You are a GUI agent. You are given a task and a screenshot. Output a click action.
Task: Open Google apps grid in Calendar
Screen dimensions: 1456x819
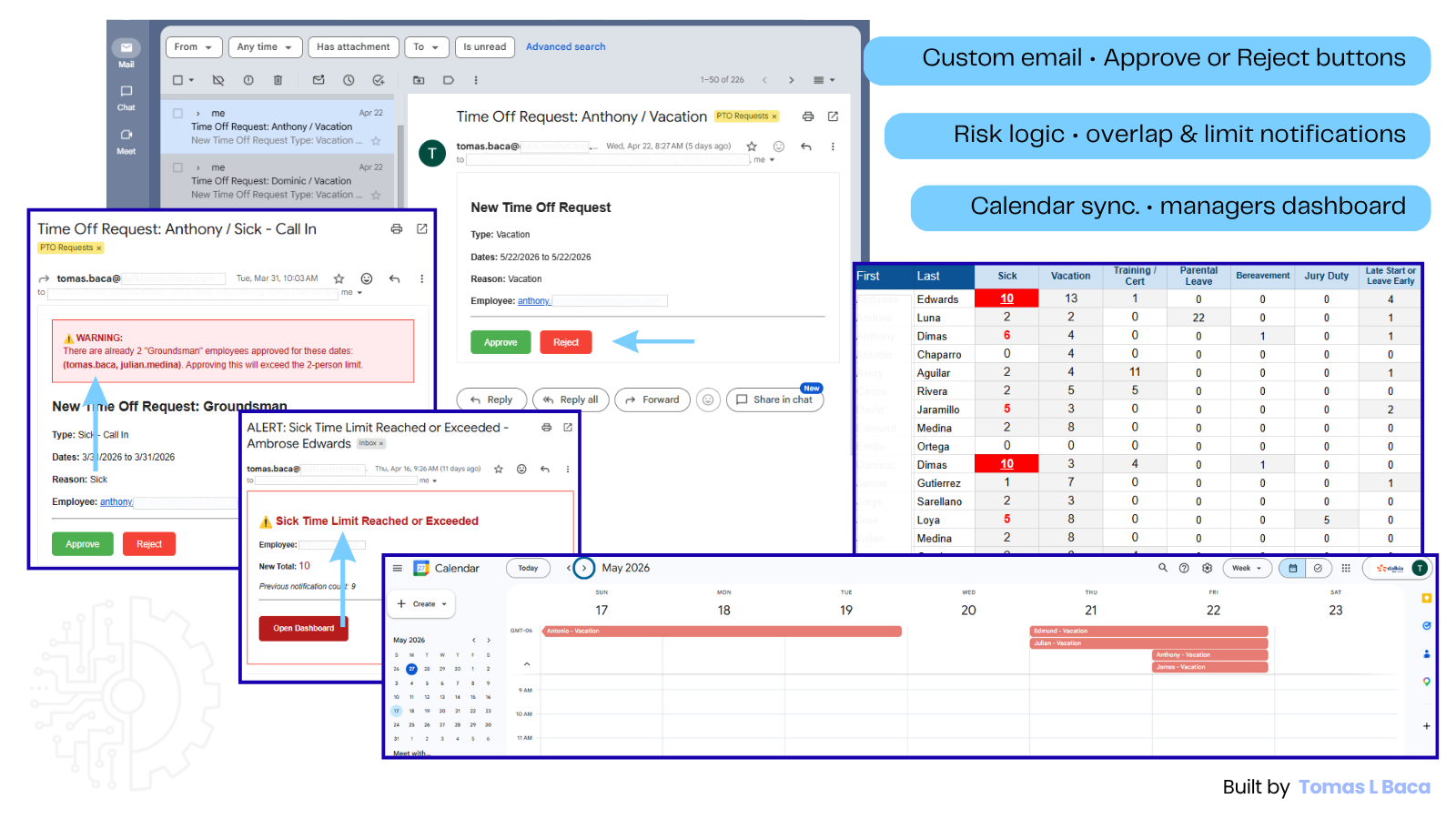click(x=1346, y=568)
